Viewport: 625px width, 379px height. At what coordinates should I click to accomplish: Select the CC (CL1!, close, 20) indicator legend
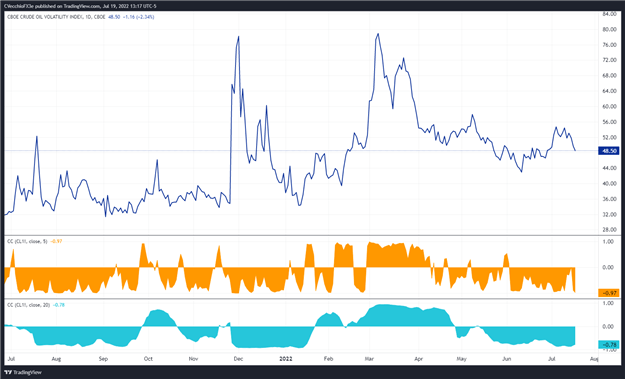[29, 305]
